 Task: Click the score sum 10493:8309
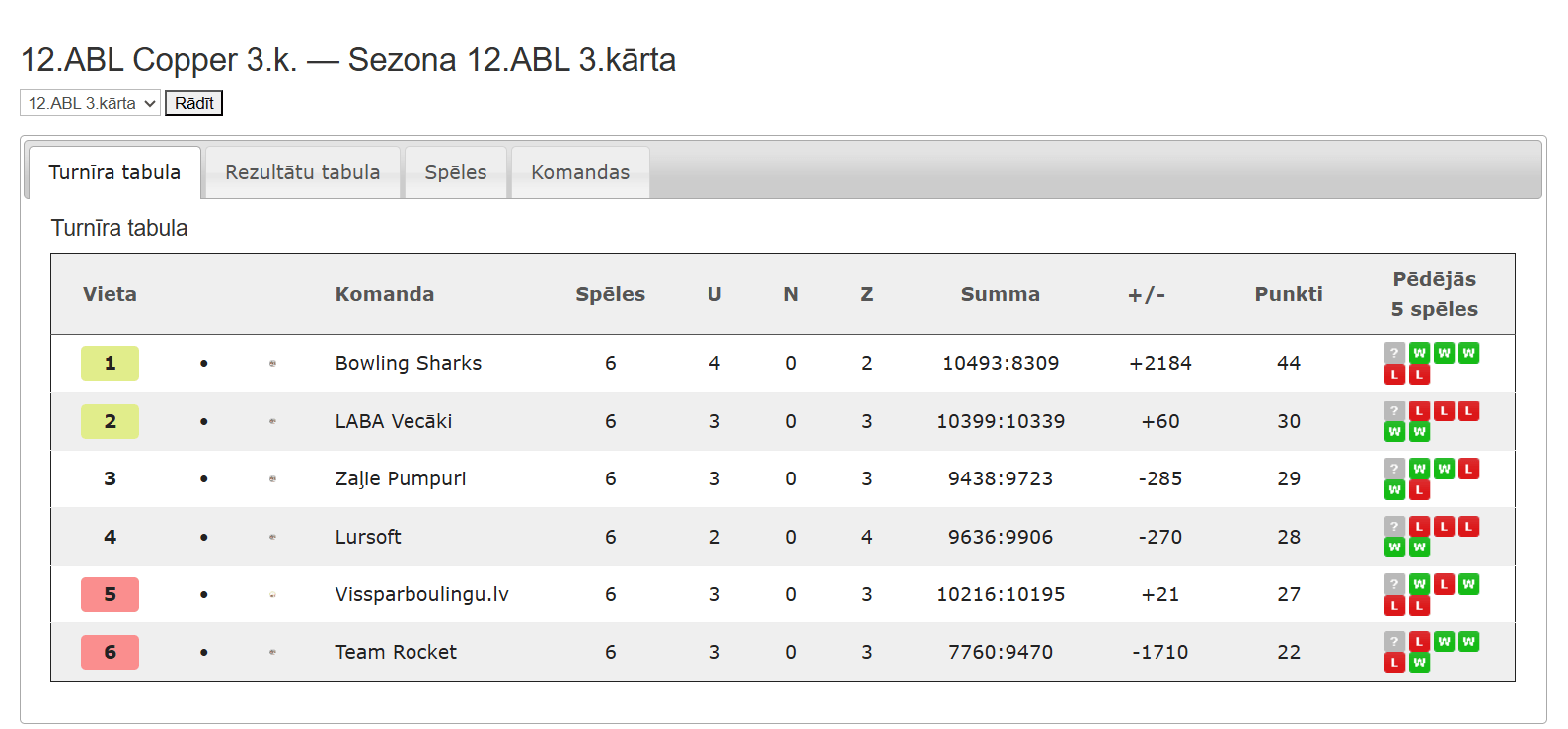point(1001,364)
